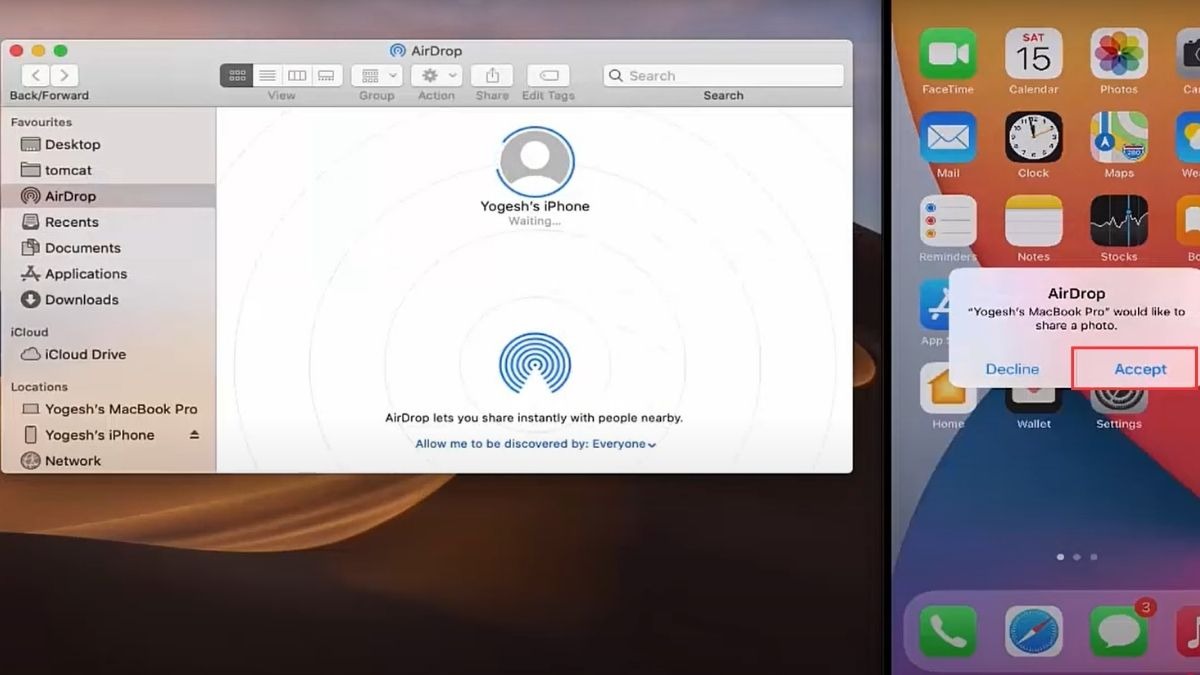
Task: Close the AirDrop Finder window
Action: pyautogui.click(x=16, y=50)
